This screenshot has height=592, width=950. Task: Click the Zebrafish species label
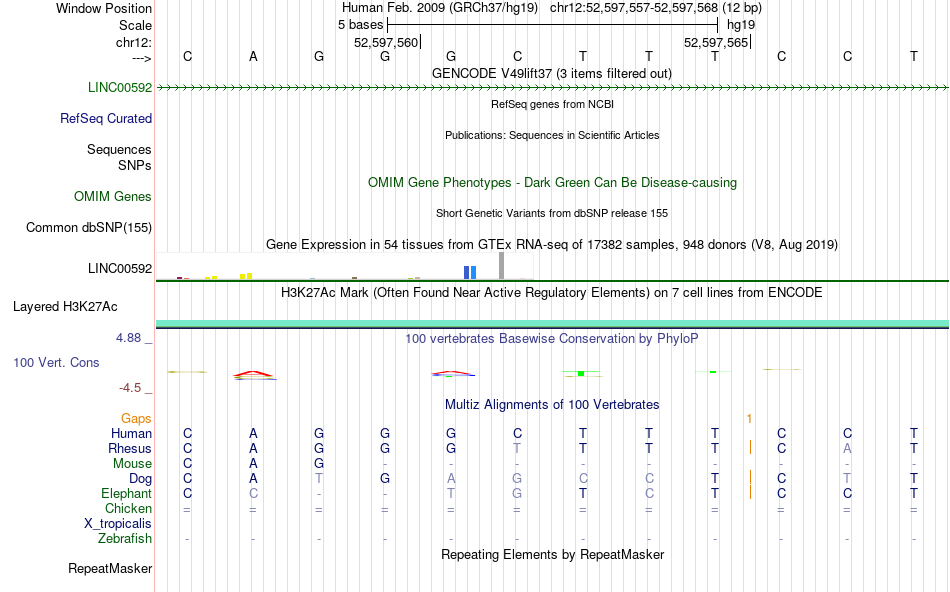pyautogui.click(x=125, y=538)
